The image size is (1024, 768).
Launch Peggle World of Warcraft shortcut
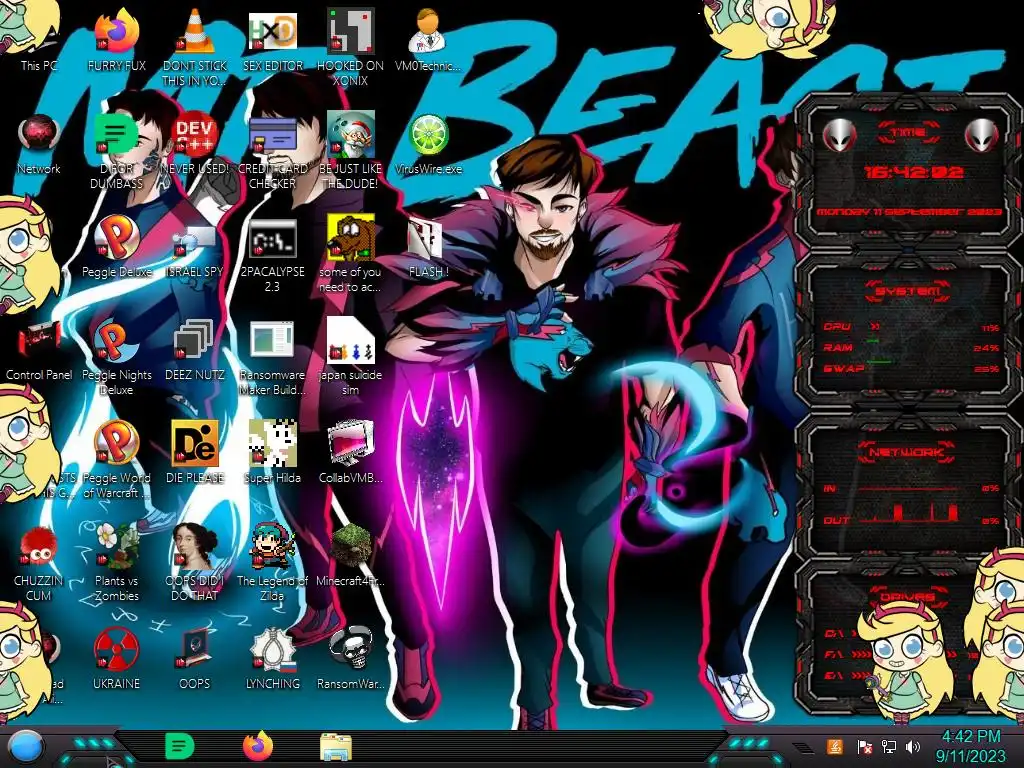tap(117, 460)
